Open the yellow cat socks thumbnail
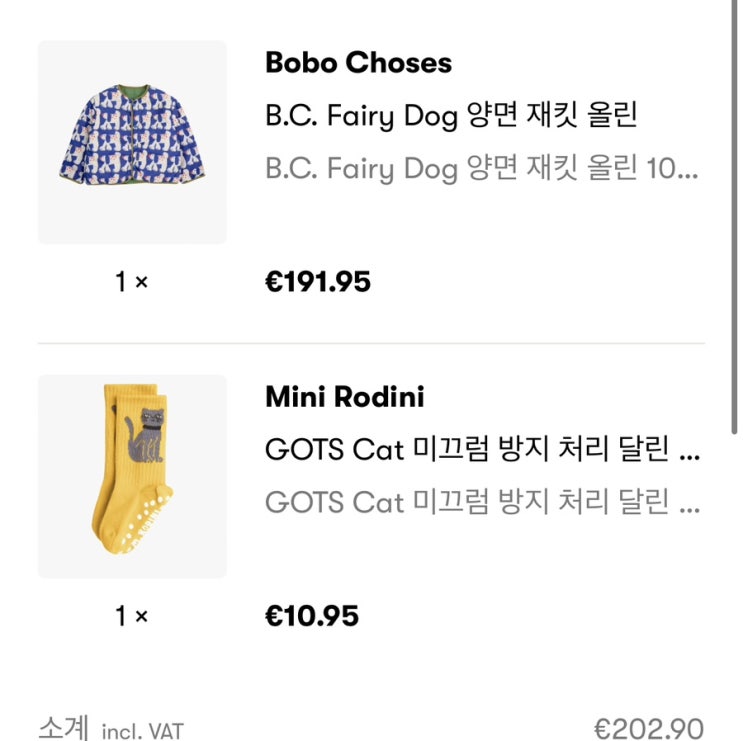This screenshot has width=743, height=741. [132, 476]
